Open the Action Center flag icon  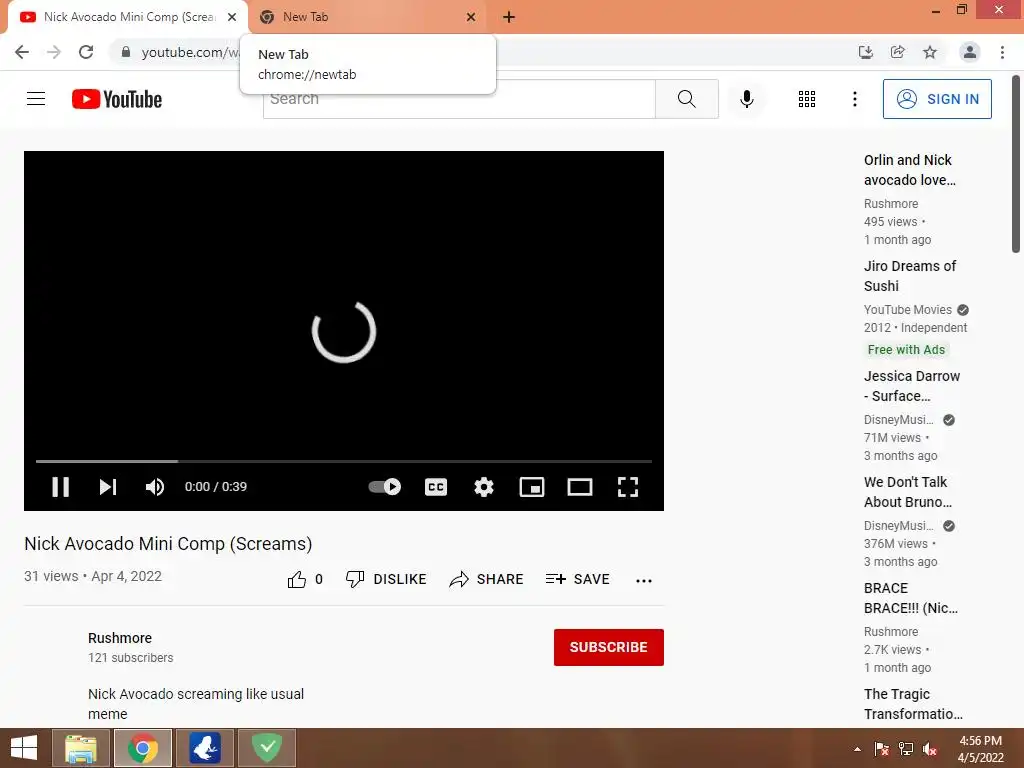click(881, 749)
